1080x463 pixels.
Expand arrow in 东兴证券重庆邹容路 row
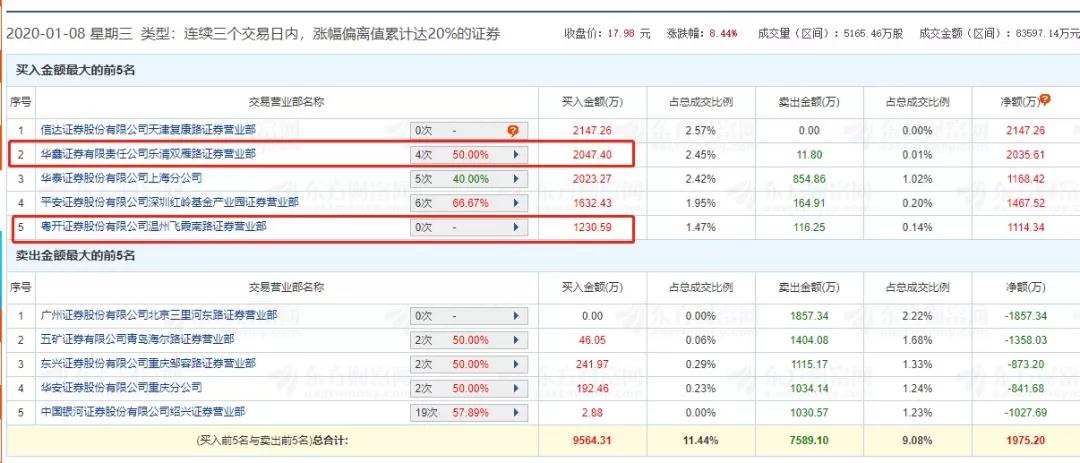click(x=516, y=364)
